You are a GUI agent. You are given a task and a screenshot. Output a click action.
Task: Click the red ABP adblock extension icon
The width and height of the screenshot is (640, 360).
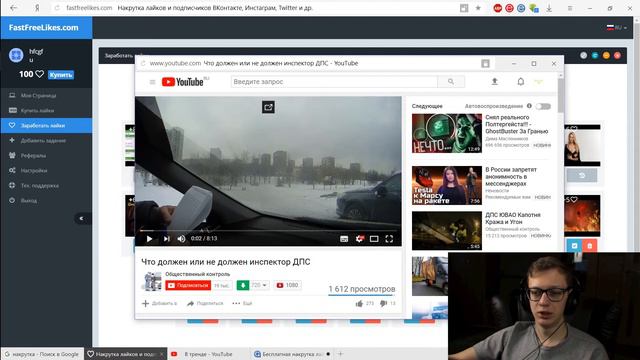point(498,8)
